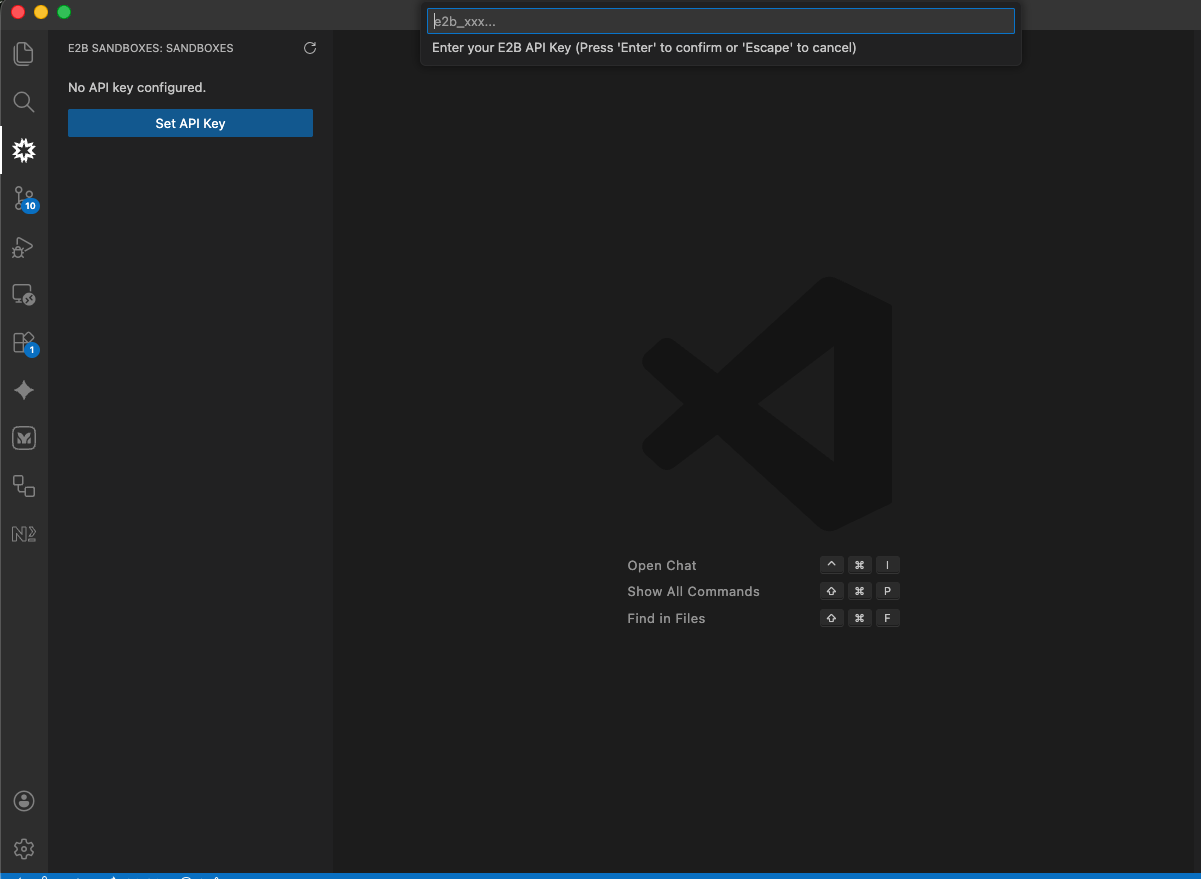Refresh the E2B sandboxes list
Viewport: 1201px width, 879px height.
(310, 48)
